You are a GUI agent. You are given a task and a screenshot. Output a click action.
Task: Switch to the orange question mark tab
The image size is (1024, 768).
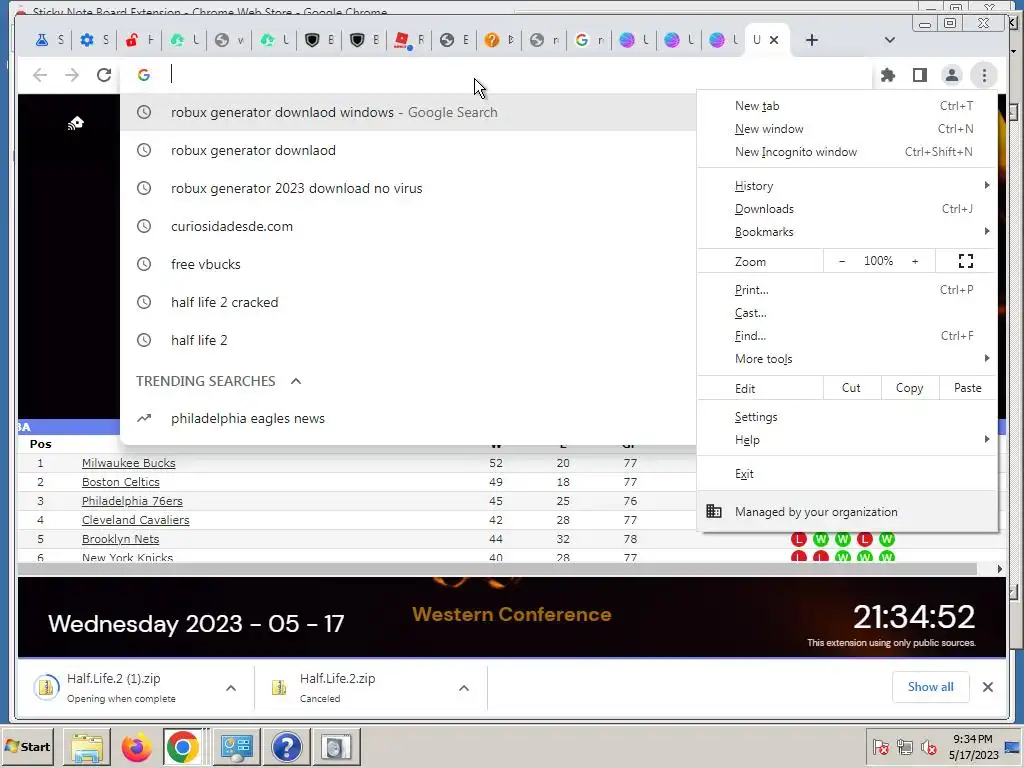pyautogui.click(x=499, y=40)
